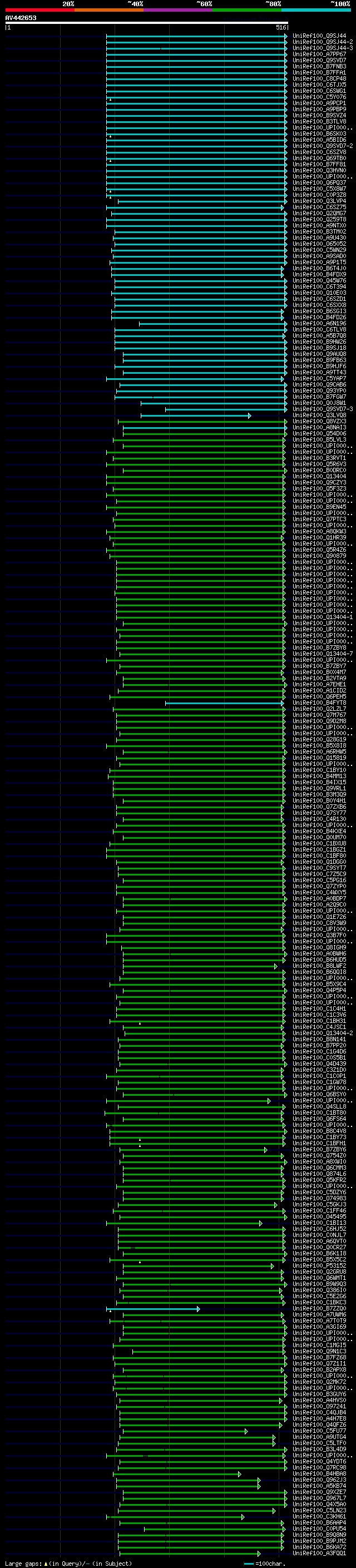Click the white query sequence bar
Viewport: 356px width, 1568px height.
pyautogui.click(x=147, y=23)
